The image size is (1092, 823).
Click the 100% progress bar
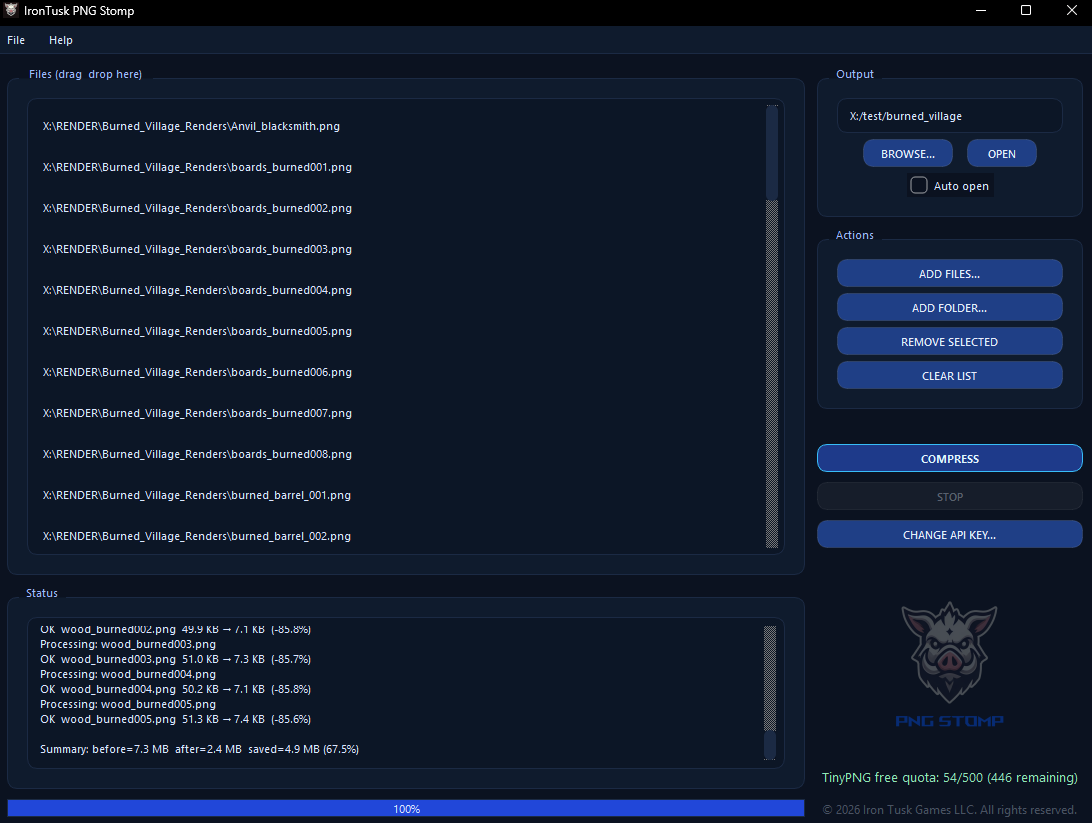pyautogui.click(x=406, y=808)
